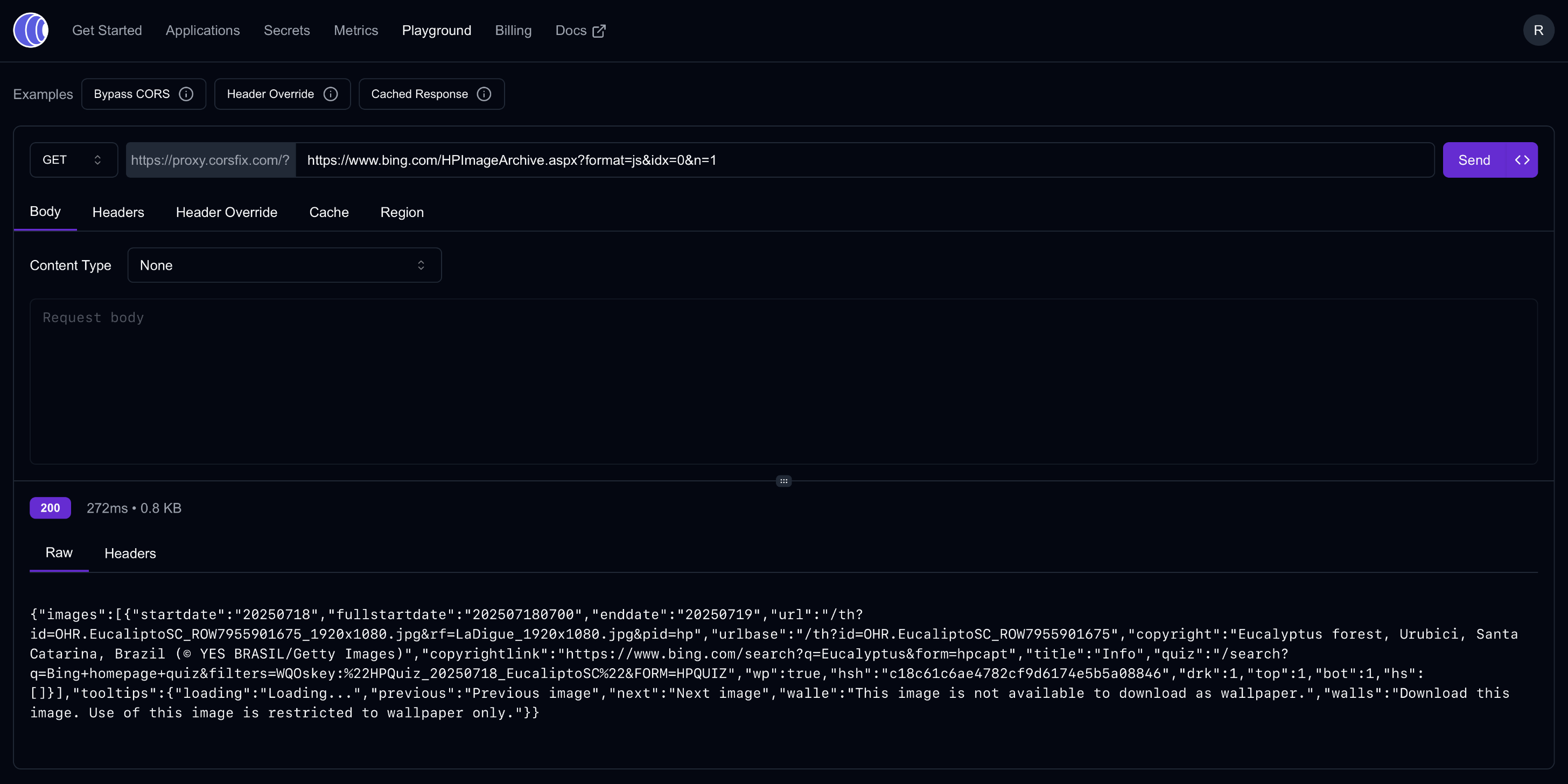This screenshot has height=784, width=1568.
Task: Click the resize handle between panels
Action: (x=783, y=481)
